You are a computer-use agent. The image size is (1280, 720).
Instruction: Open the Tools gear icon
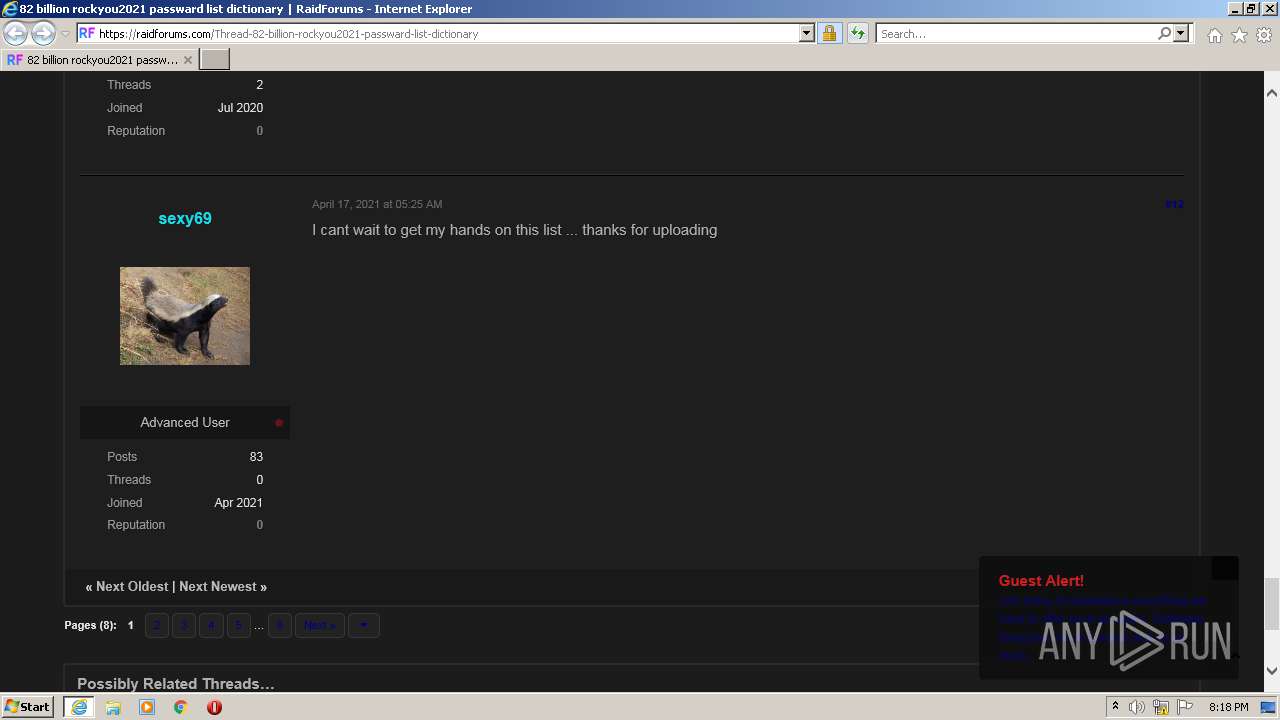1264,35
